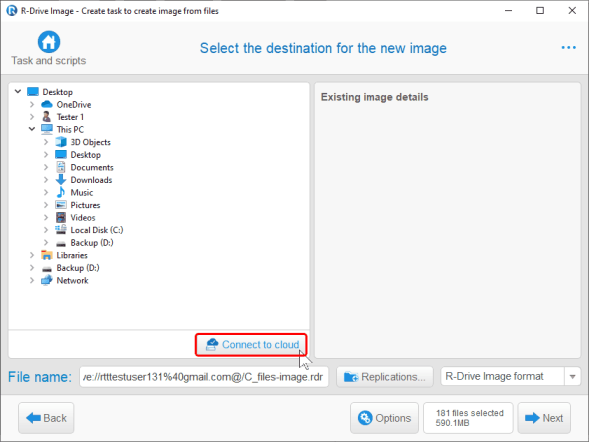Expand Backup (D:) under This PC
589x442 pixels.
pos(46,243)
